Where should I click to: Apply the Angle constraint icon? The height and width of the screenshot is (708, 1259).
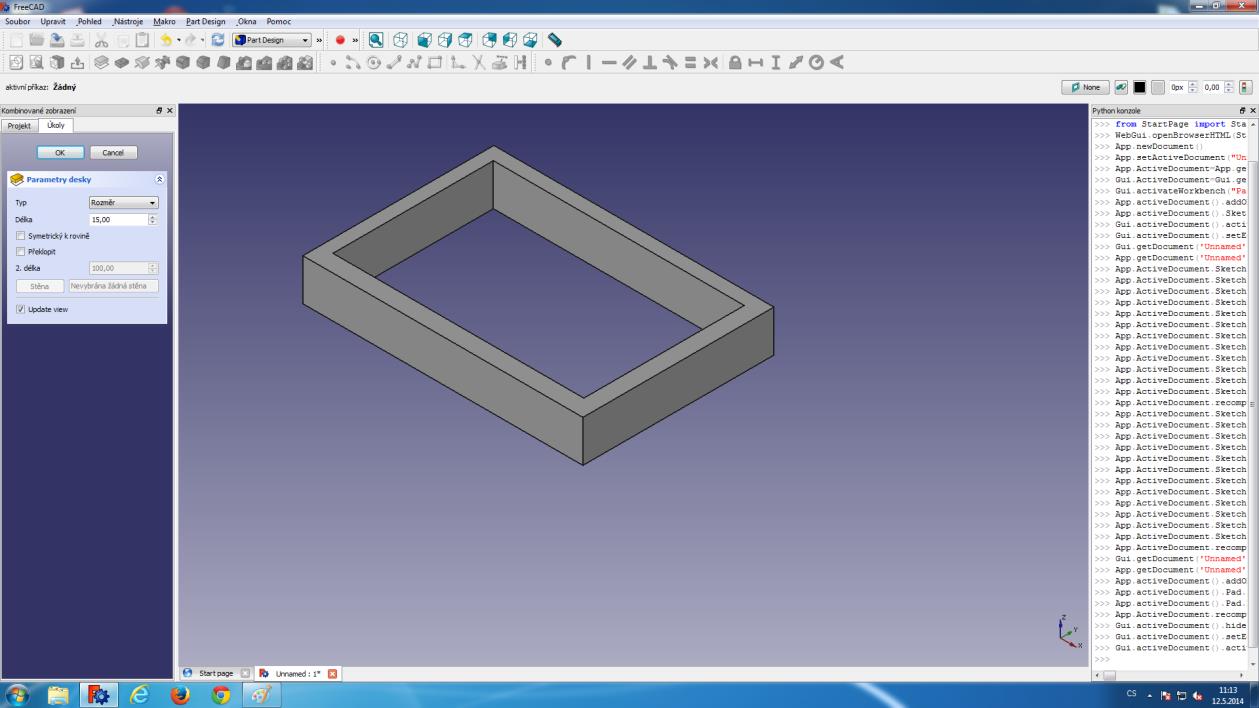pyautogui.click(x=838, y=62)
